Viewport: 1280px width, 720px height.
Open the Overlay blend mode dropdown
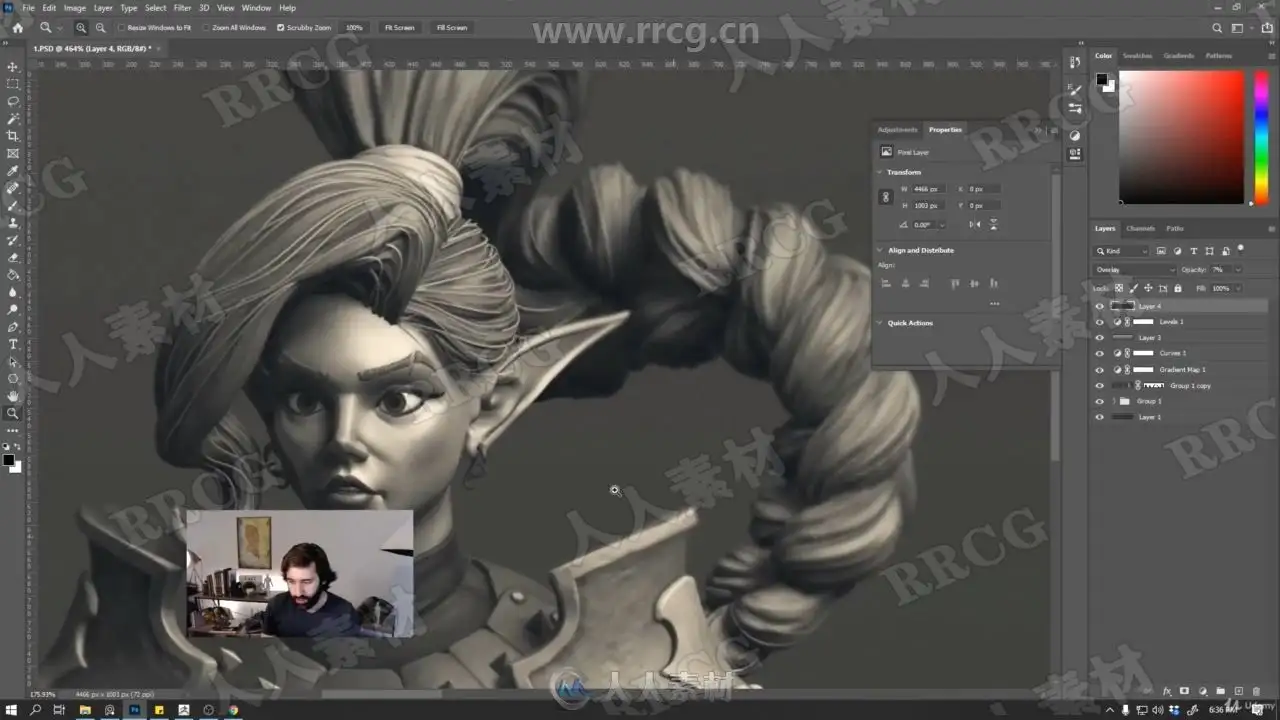(1135, 270)
